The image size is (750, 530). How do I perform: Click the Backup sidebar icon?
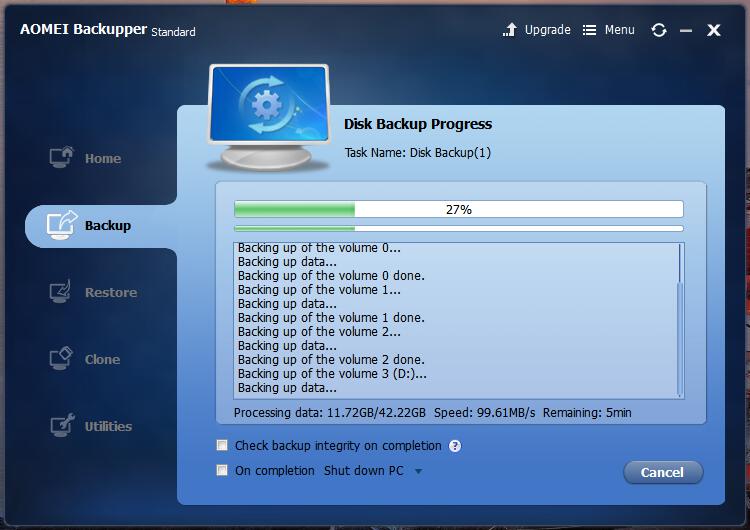(62, 225)
